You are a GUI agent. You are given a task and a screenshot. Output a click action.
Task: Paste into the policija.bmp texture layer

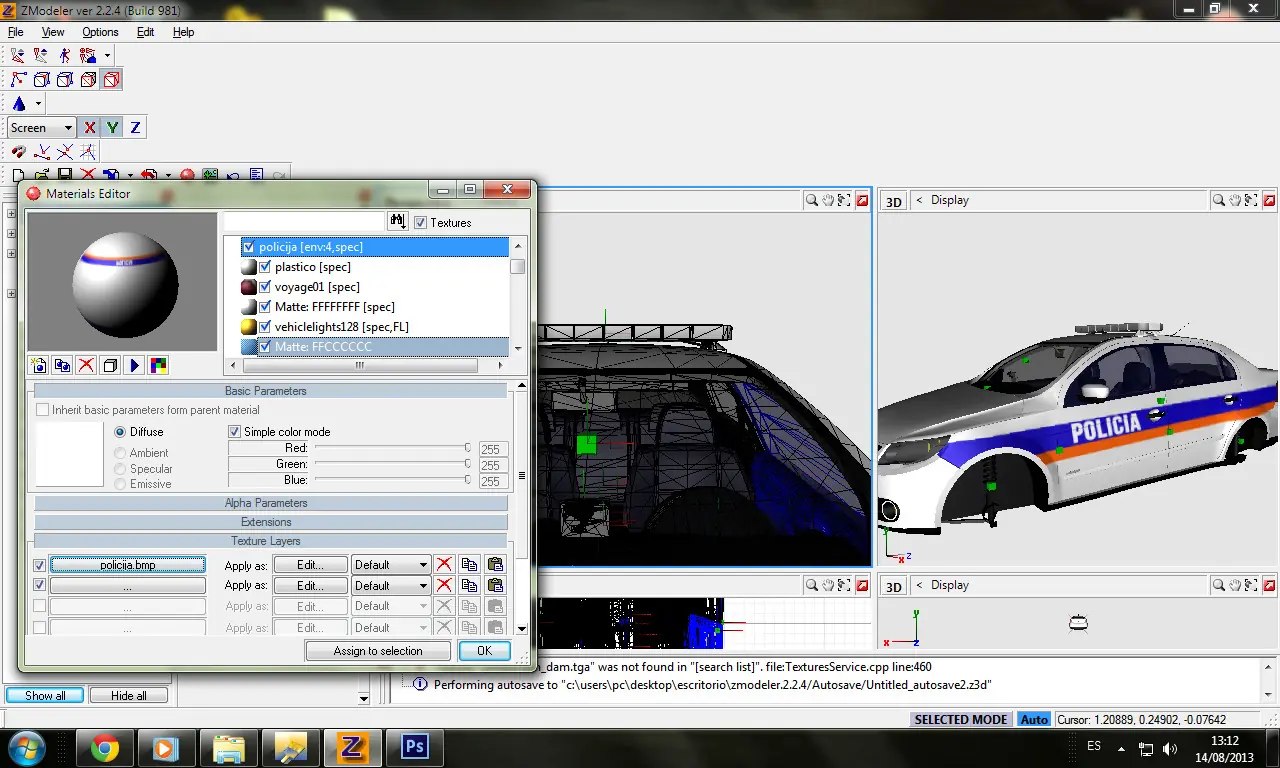click(x=495, y=565)
